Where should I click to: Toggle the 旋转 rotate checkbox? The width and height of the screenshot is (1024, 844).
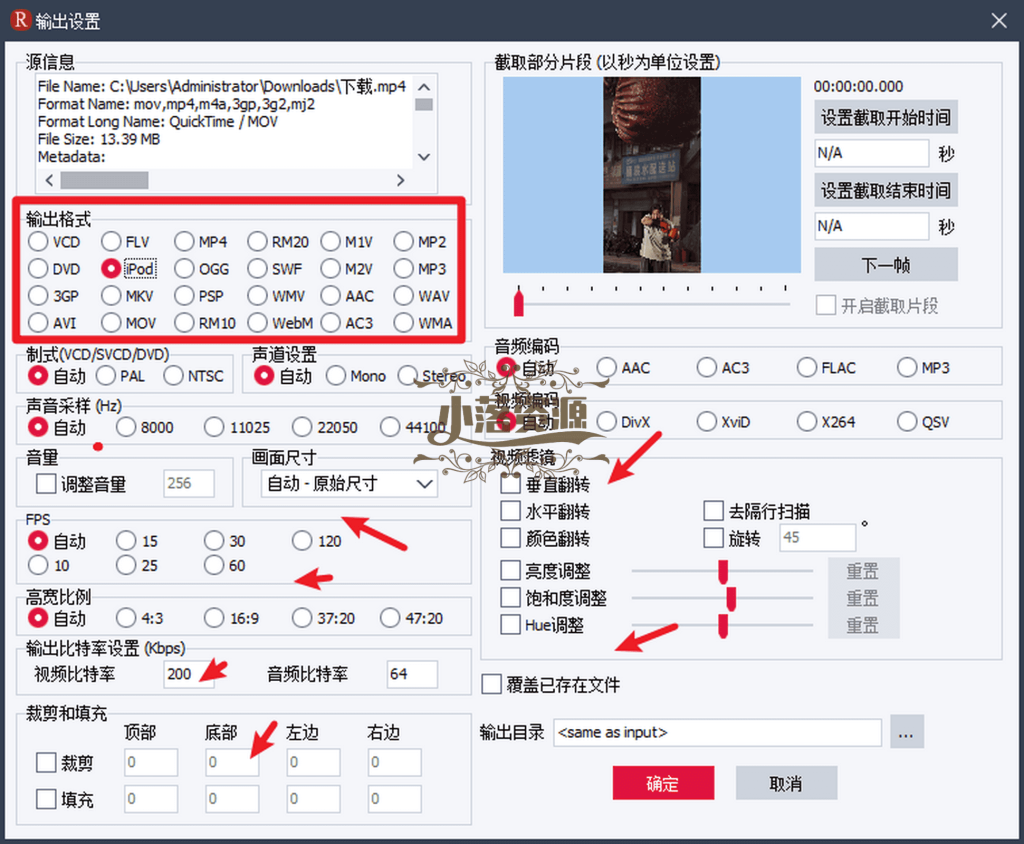pyautogui.click(x=713, y=538)
